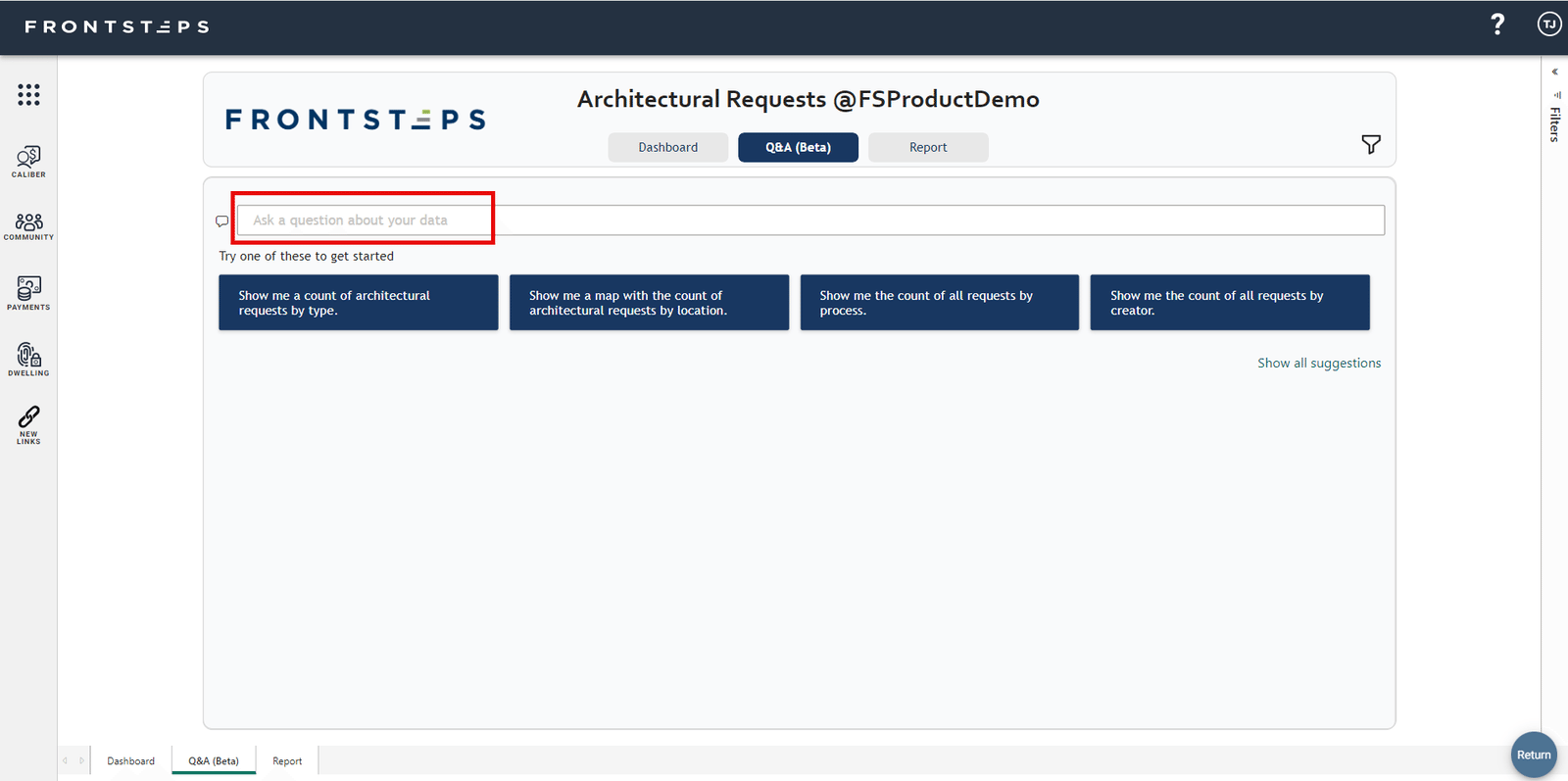Open the vertical Filters panel label

(1555, 124)
